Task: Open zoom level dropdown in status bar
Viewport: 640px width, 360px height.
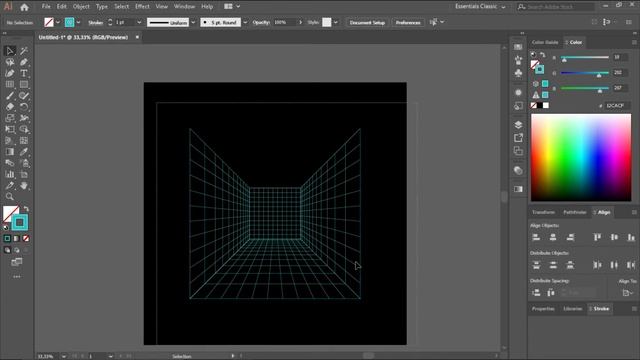Action: pos(64,356)
